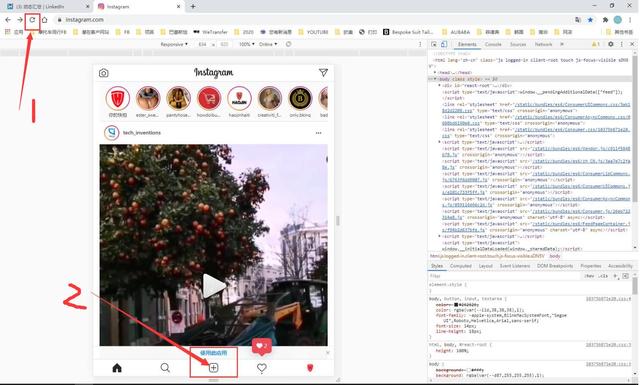Create a new Instagram post
This screenshot has height=385, width=640.
point(213,368)
